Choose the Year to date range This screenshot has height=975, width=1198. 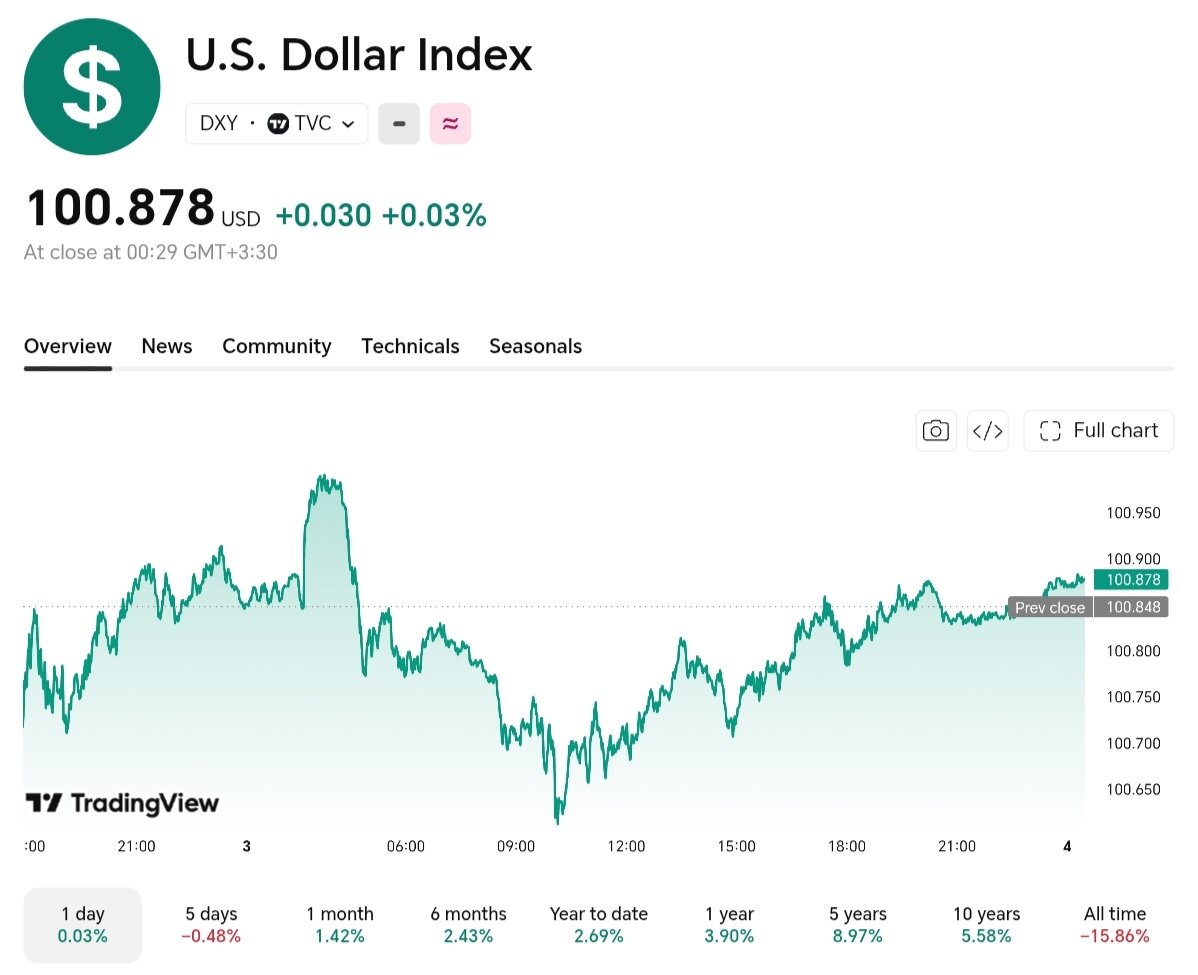(598, 925)
